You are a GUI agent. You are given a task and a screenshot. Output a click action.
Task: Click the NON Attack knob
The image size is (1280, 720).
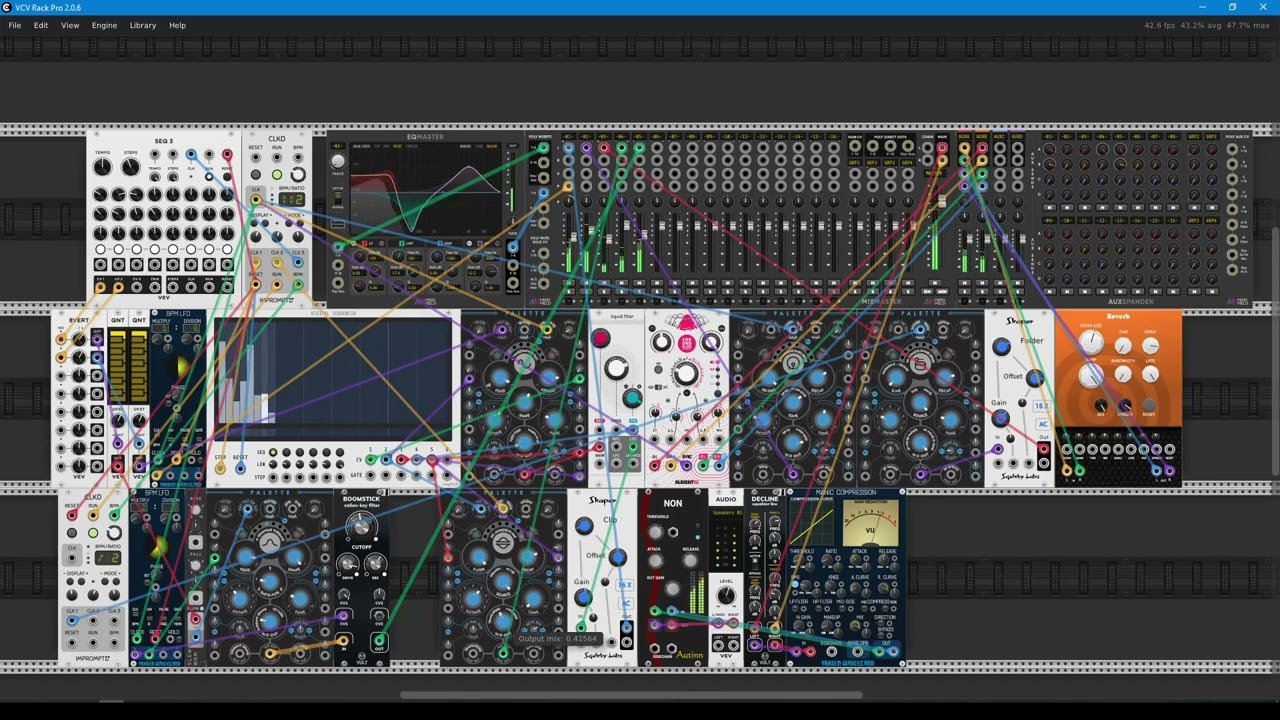coord(656,561)
